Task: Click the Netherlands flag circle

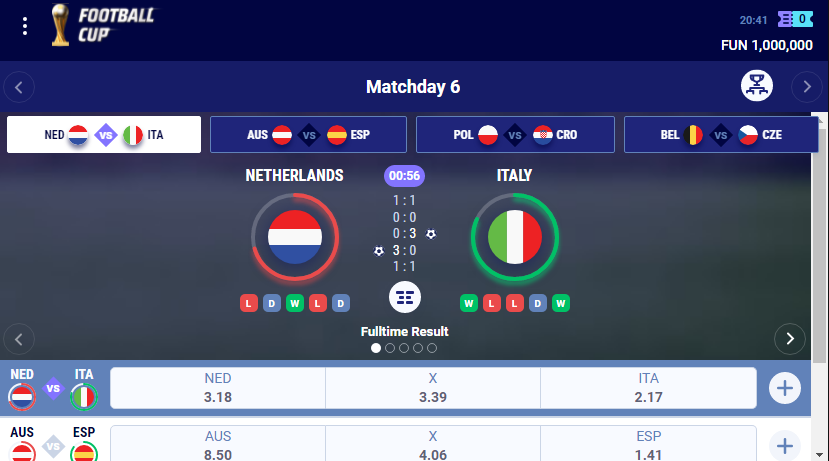Action: pos(295,237)
